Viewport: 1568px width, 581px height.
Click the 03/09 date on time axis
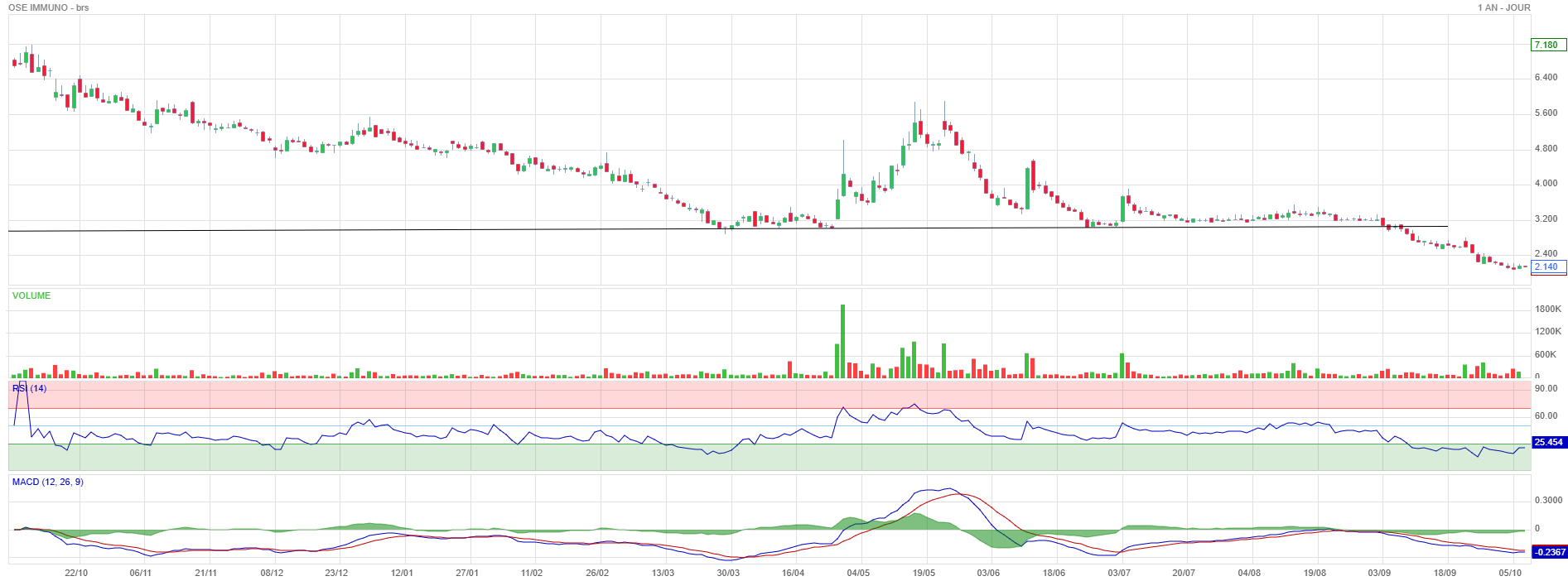(x=1379, y=573)
